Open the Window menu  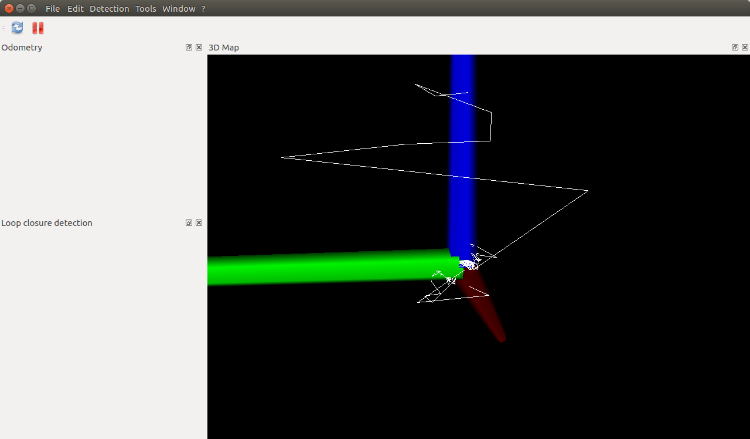179,8
